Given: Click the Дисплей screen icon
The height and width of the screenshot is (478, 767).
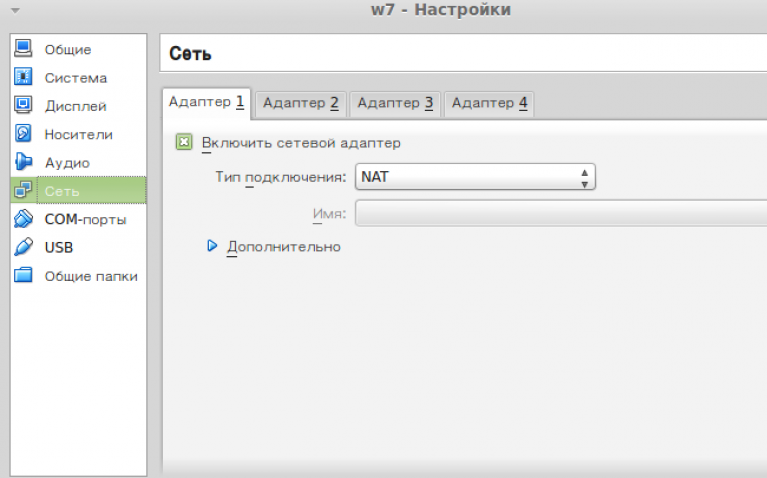Looking at the screenshot, I should click(x=23, y=105).
